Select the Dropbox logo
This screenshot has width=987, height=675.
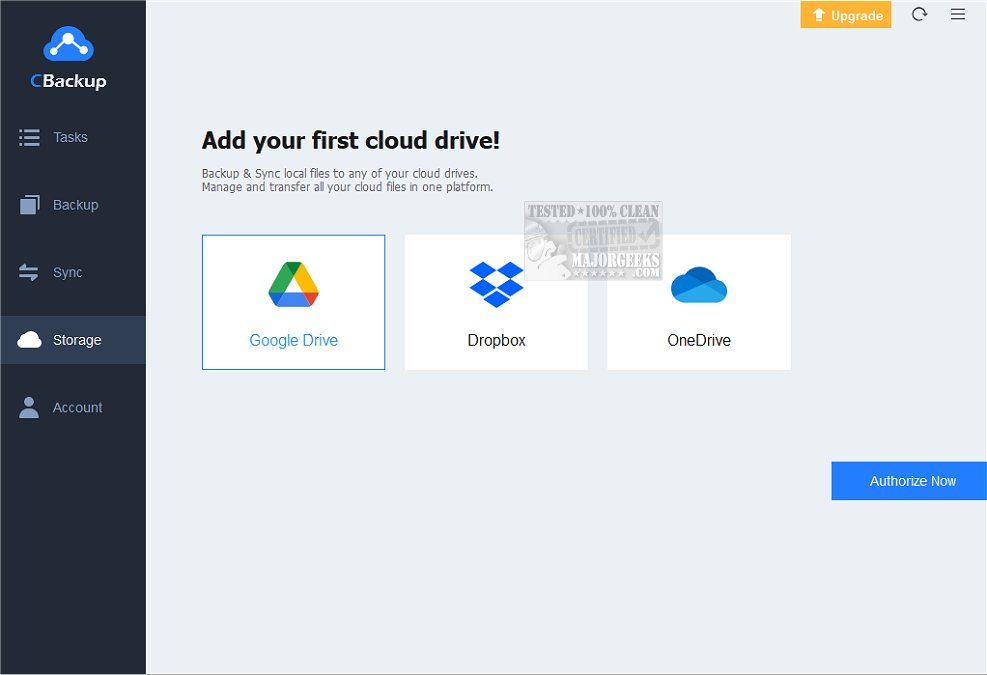pyautogui.click(x=496, y=285)
